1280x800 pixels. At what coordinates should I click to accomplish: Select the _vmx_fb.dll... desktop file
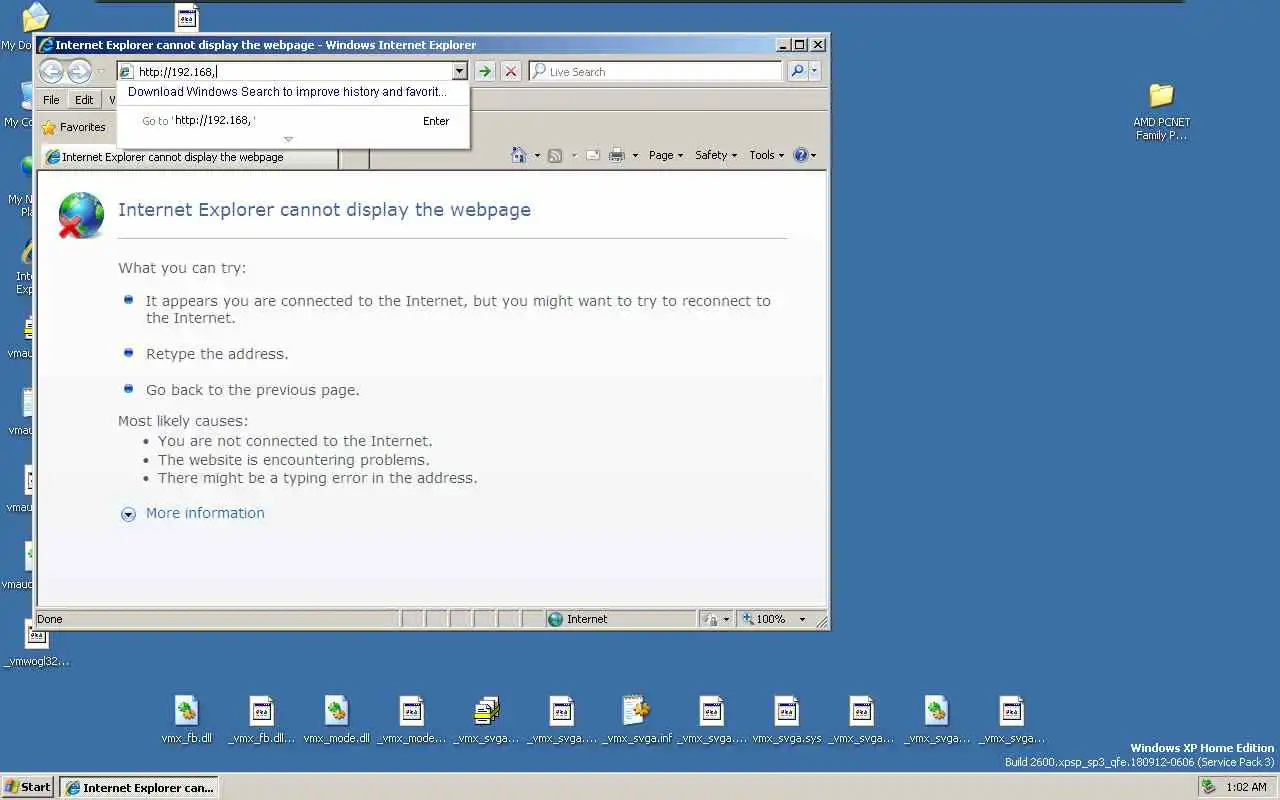tap(262, 720)
